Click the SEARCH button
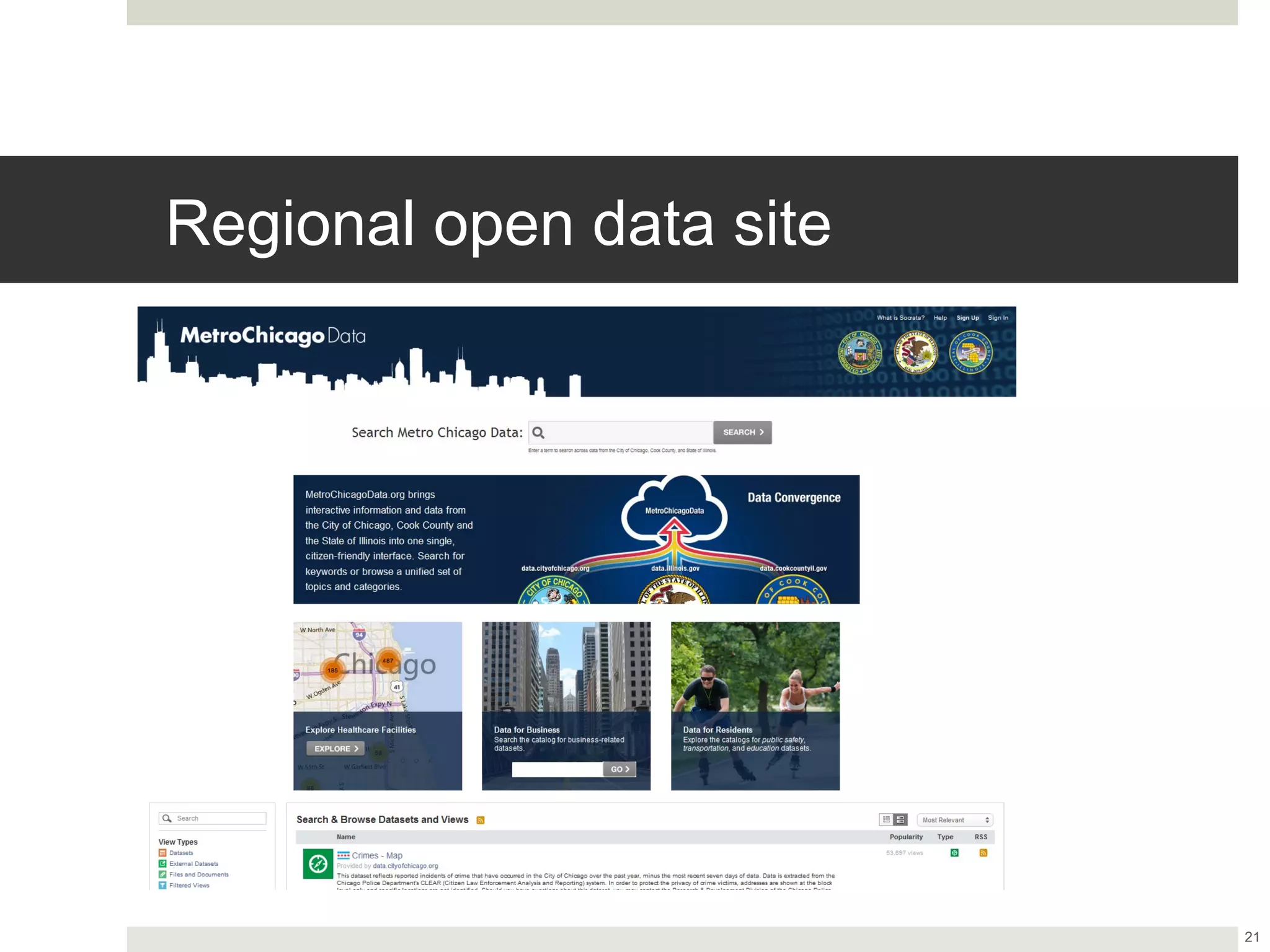 click(742, 433)
